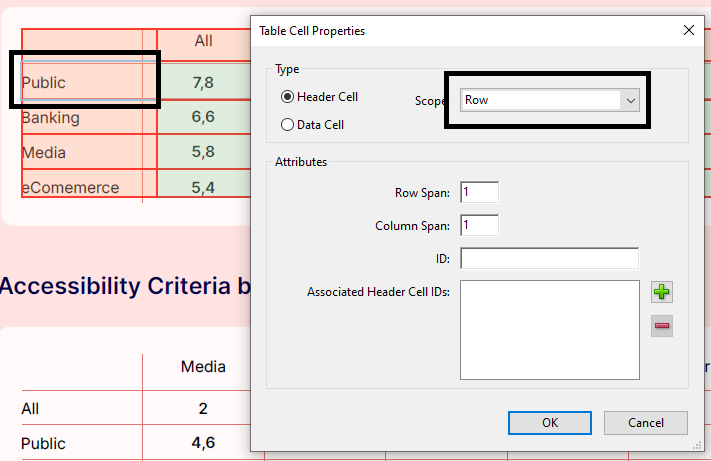Close the Table Cell Properties dialog
Screen dimensions: 711x461
pos(688,30)
